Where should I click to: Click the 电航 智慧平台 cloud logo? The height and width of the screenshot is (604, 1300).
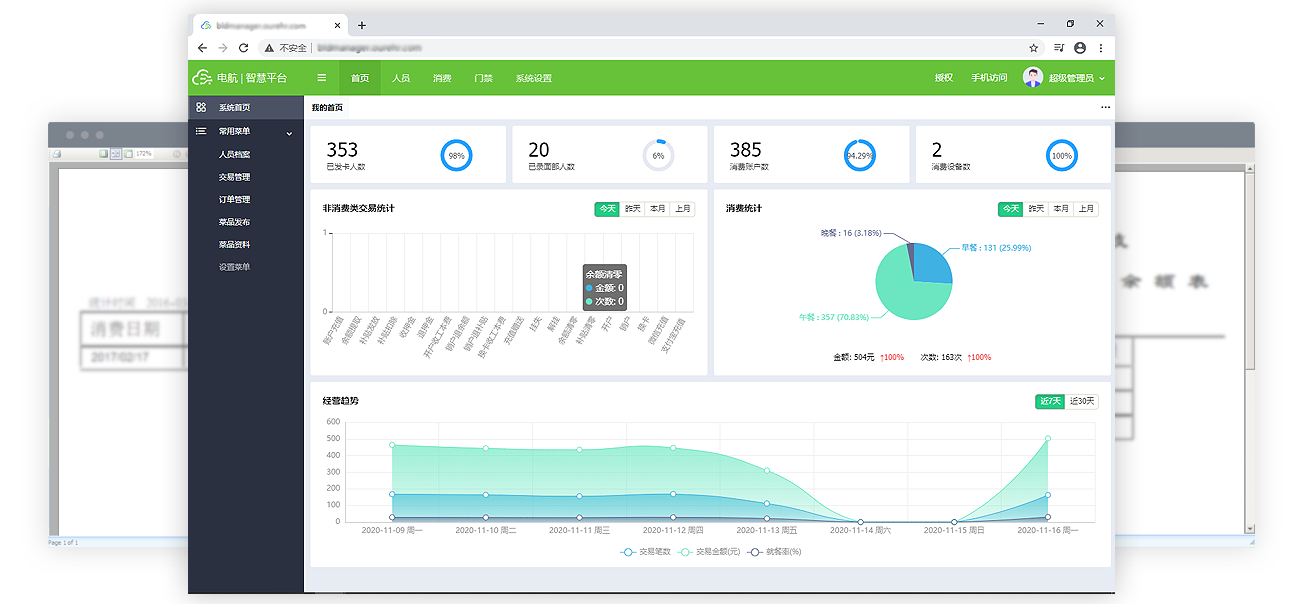(x=202, y=78)
